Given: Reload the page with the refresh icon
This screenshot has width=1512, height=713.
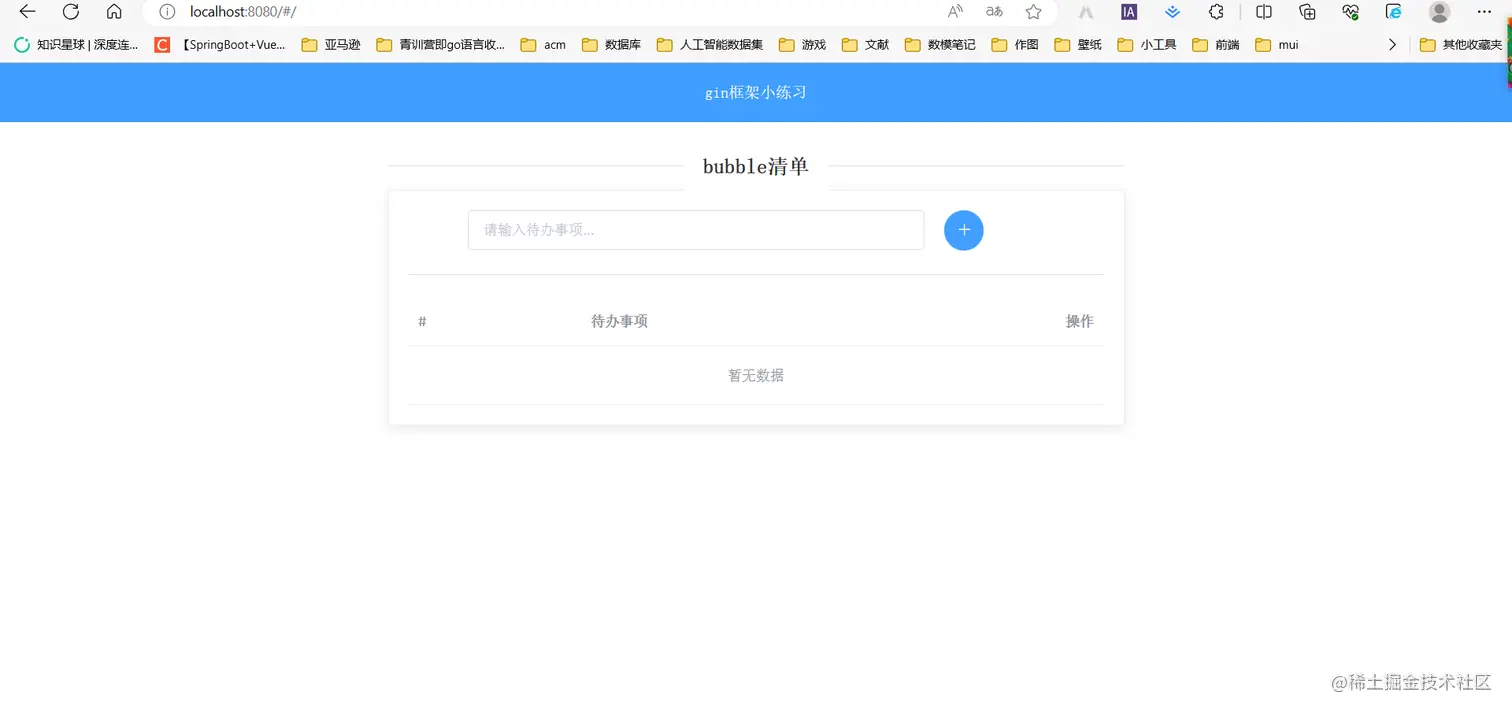Looking at the screenshot, I should point(71,12).
